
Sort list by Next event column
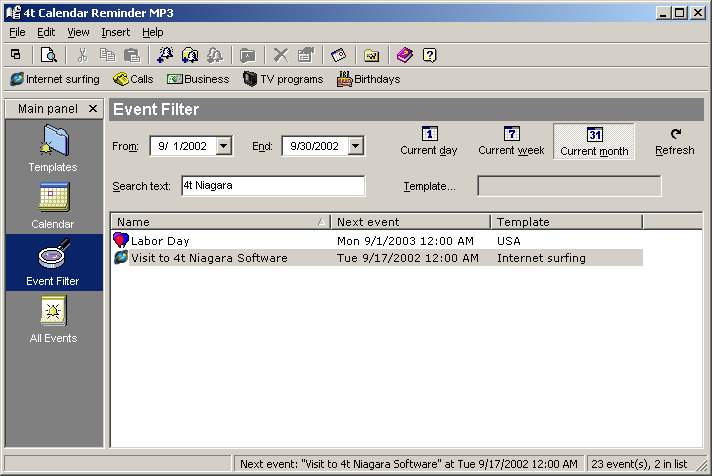pyautogui.click(x=411, y=222)
